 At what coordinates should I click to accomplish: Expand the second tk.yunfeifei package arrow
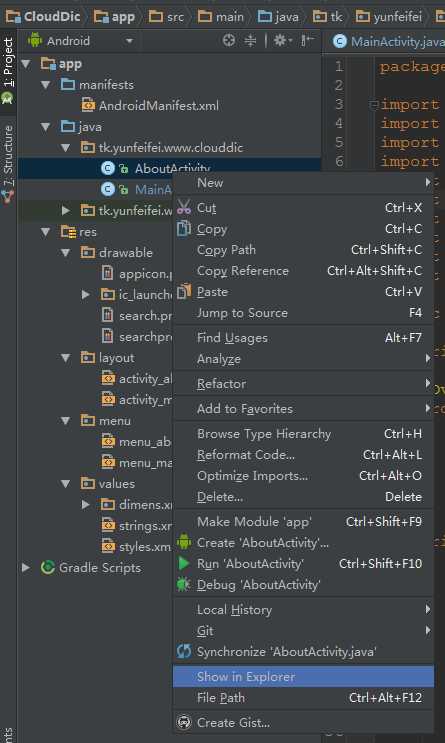[x=66, y=210]
